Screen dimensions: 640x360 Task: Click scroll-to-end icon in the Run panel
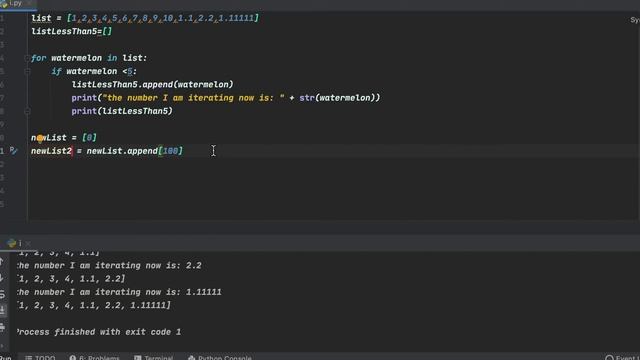pos(2,311)
